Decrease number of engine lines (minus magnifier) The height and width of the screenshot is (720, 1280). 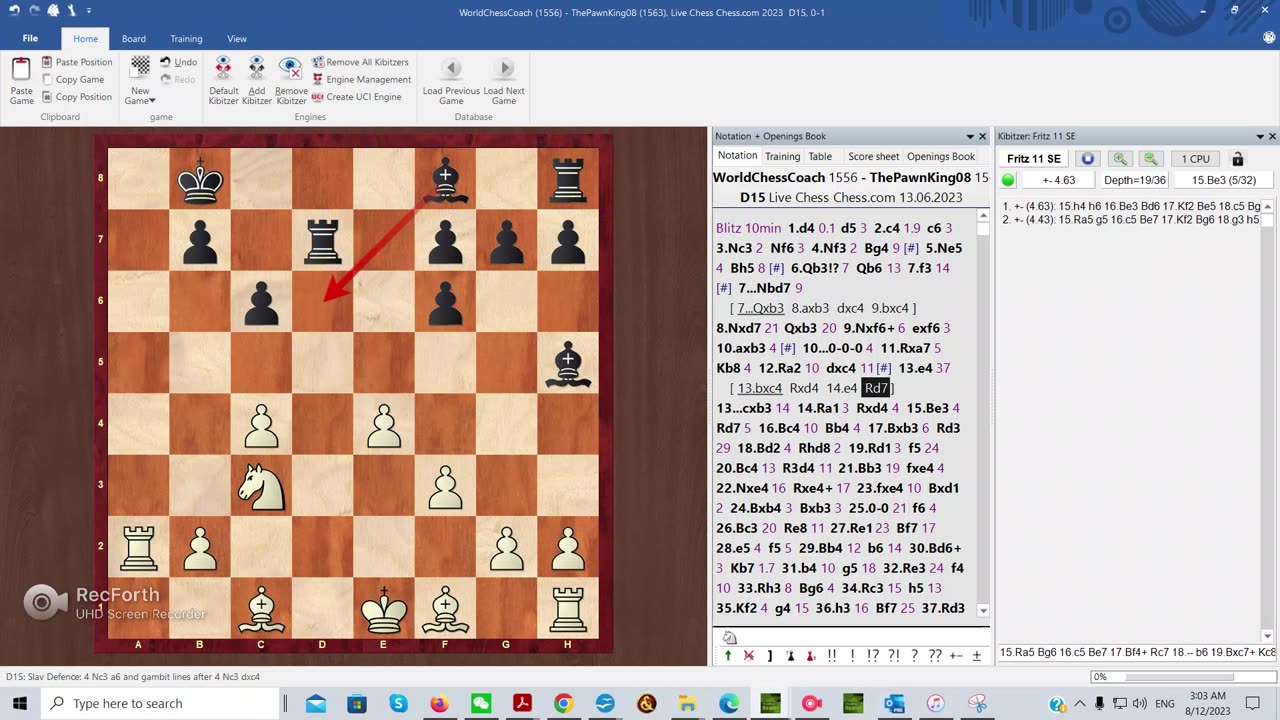point(1151,159)
